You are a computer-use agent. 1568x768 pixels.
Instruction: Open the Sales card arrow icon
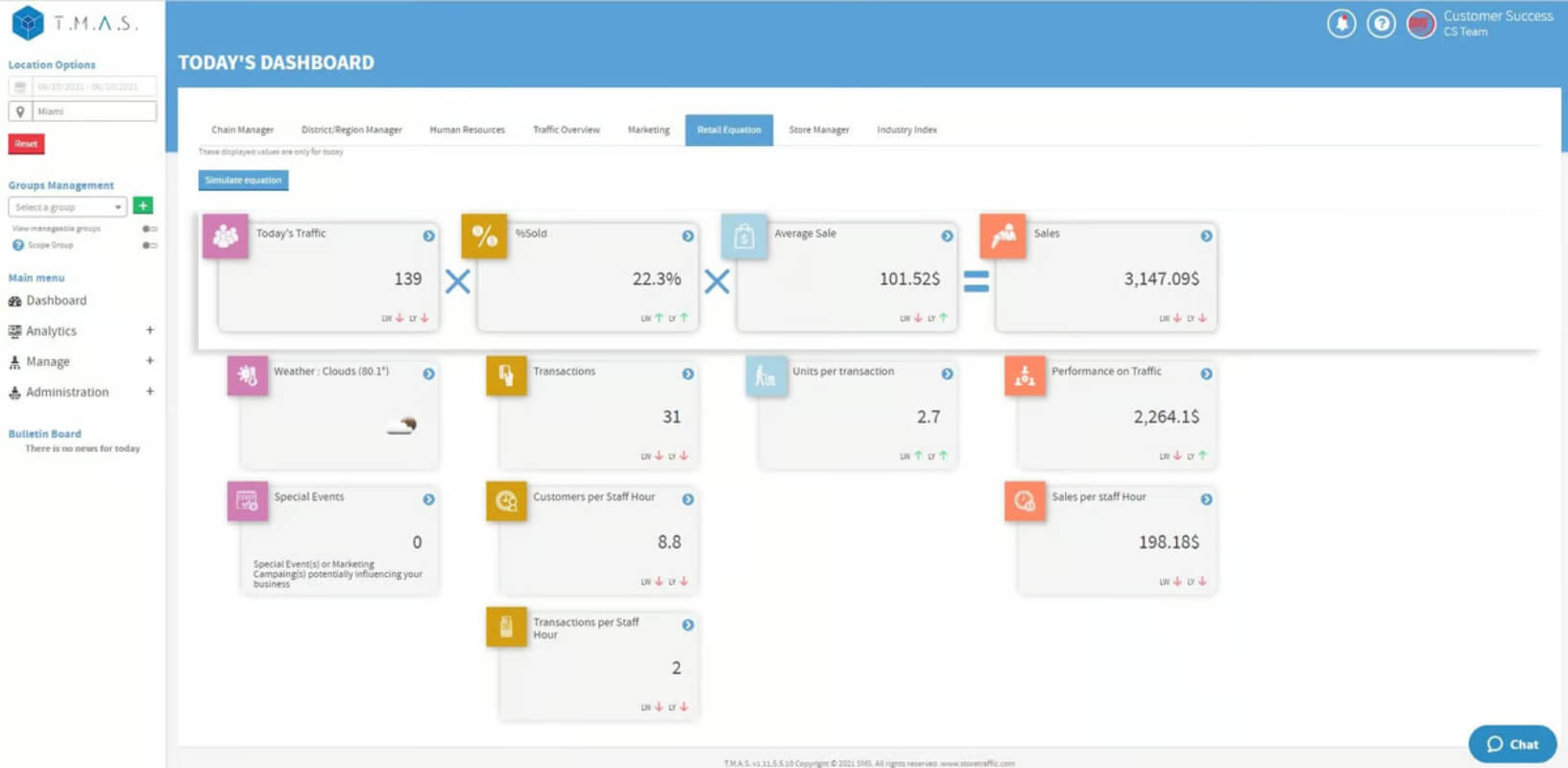point(1206,235)
